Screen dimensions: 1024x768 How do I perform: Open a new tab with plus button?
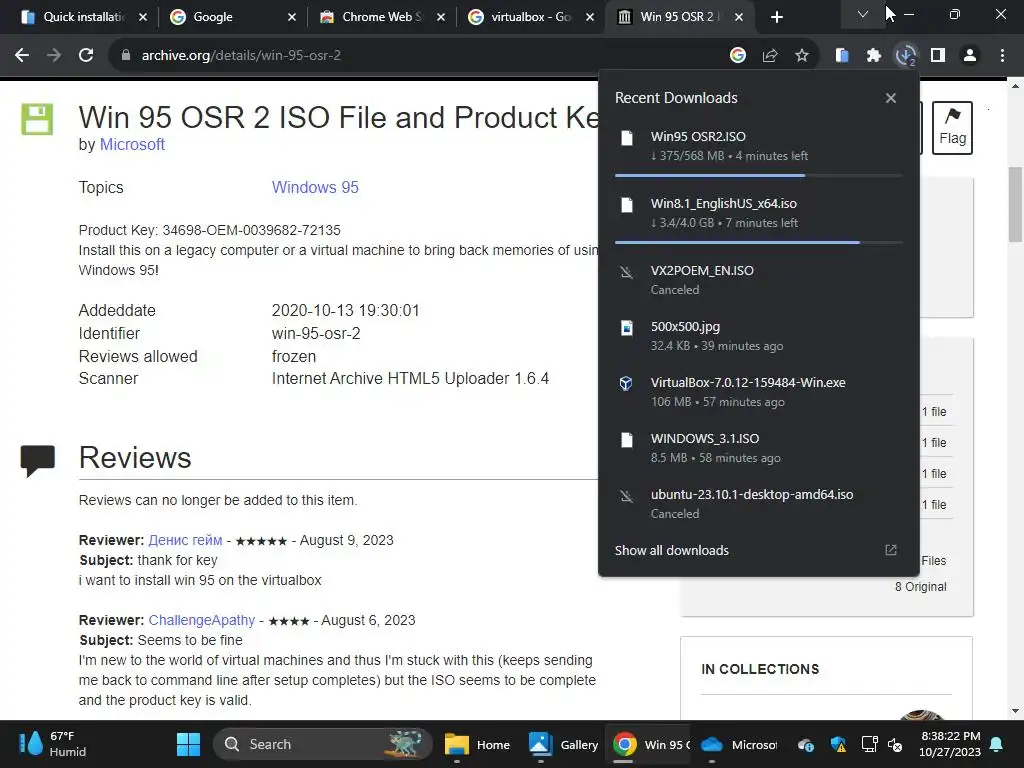[776, 17]
